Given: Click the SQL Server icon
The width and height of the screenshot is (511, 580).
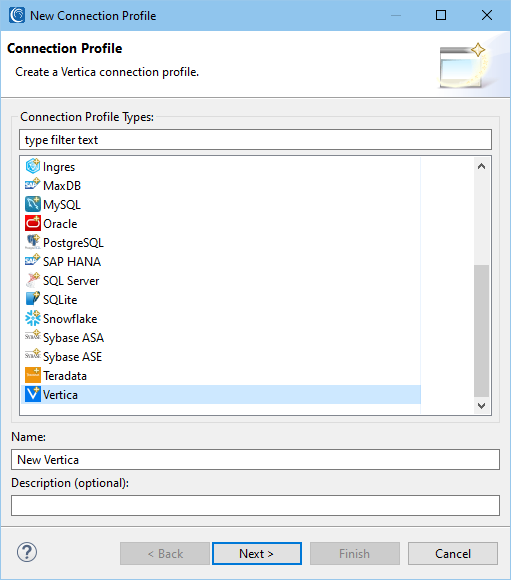Looking at the screenshot, I should point(33,280).
